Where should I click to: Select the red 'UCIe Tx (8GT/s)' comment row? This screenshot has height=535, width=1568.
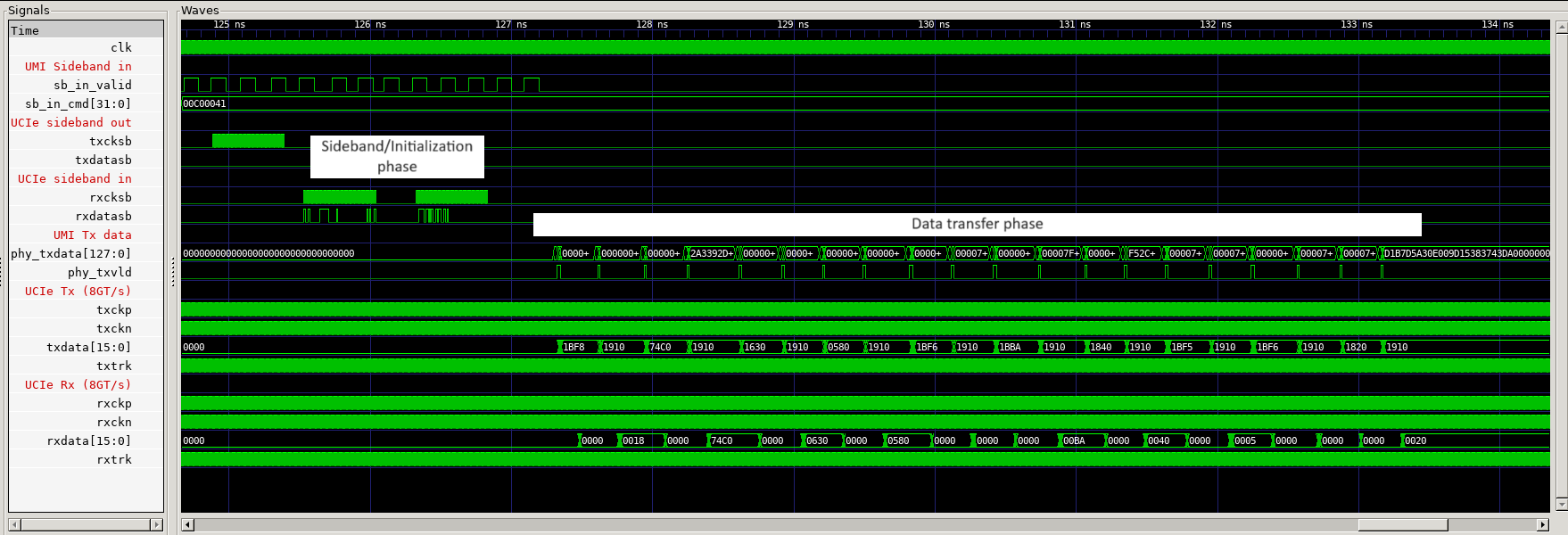click(78, 291)
